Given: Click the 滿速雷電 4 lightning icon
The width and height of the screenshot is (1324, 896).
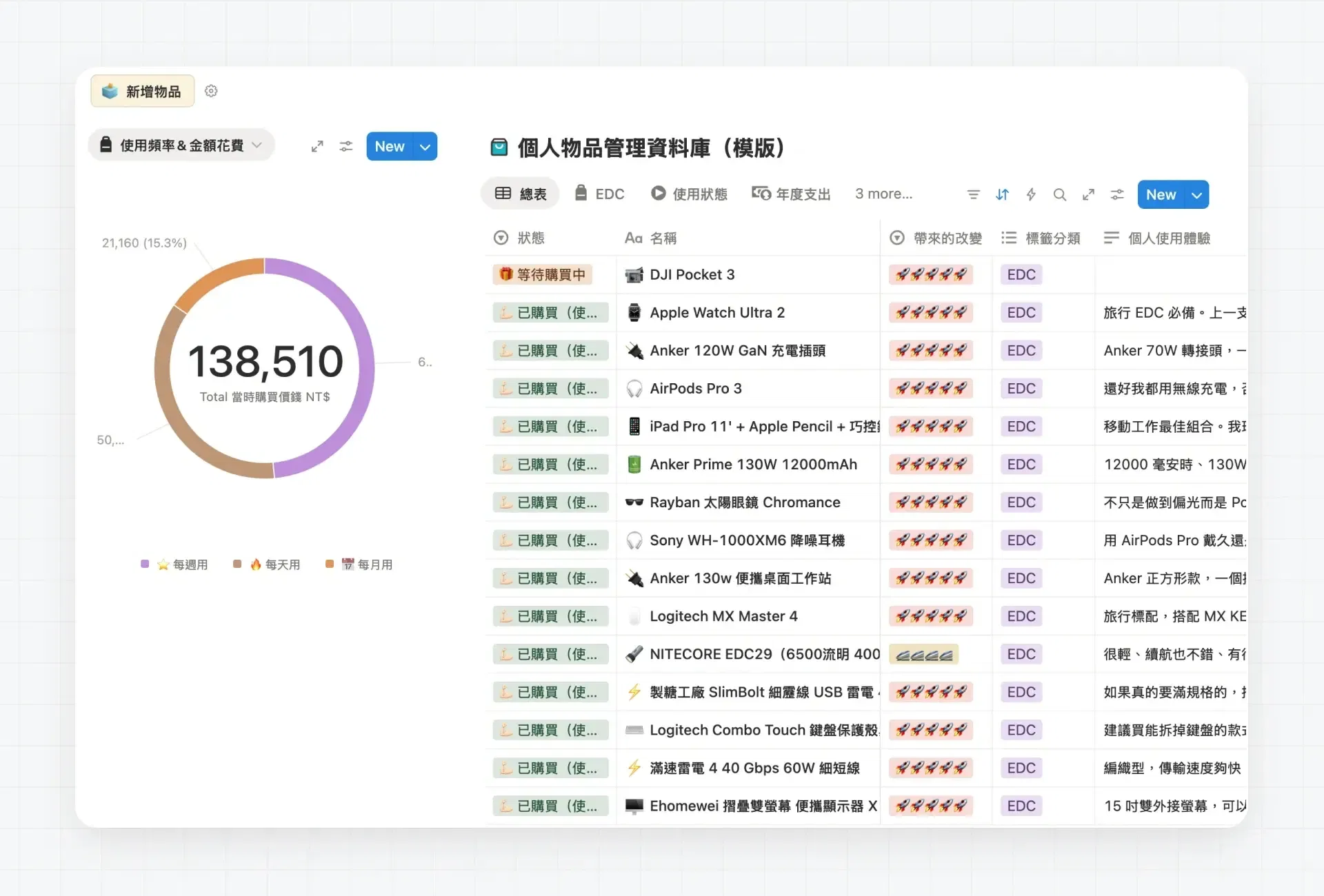Looking at the screenshot, I should (x=634, y=768).
